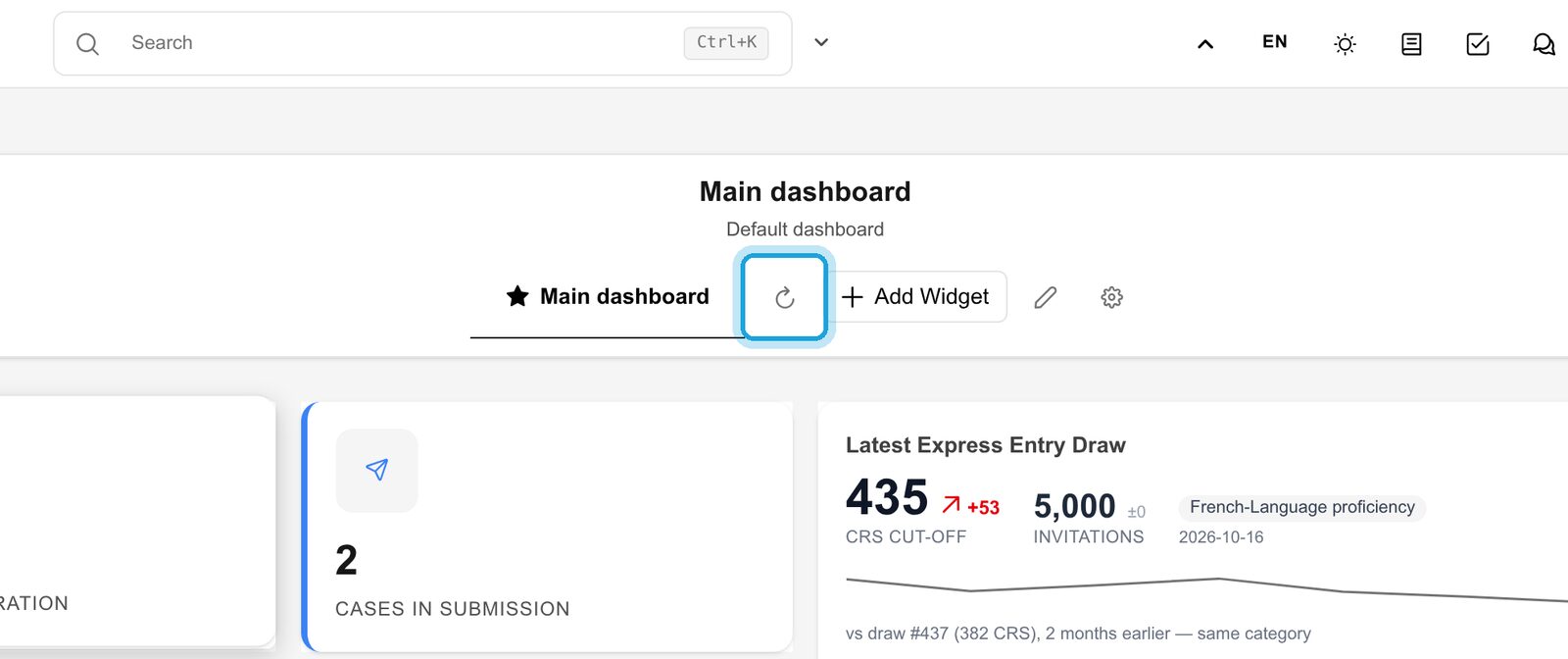Toggle the light/dark theme sun icon

click(x=1345, y=44)
